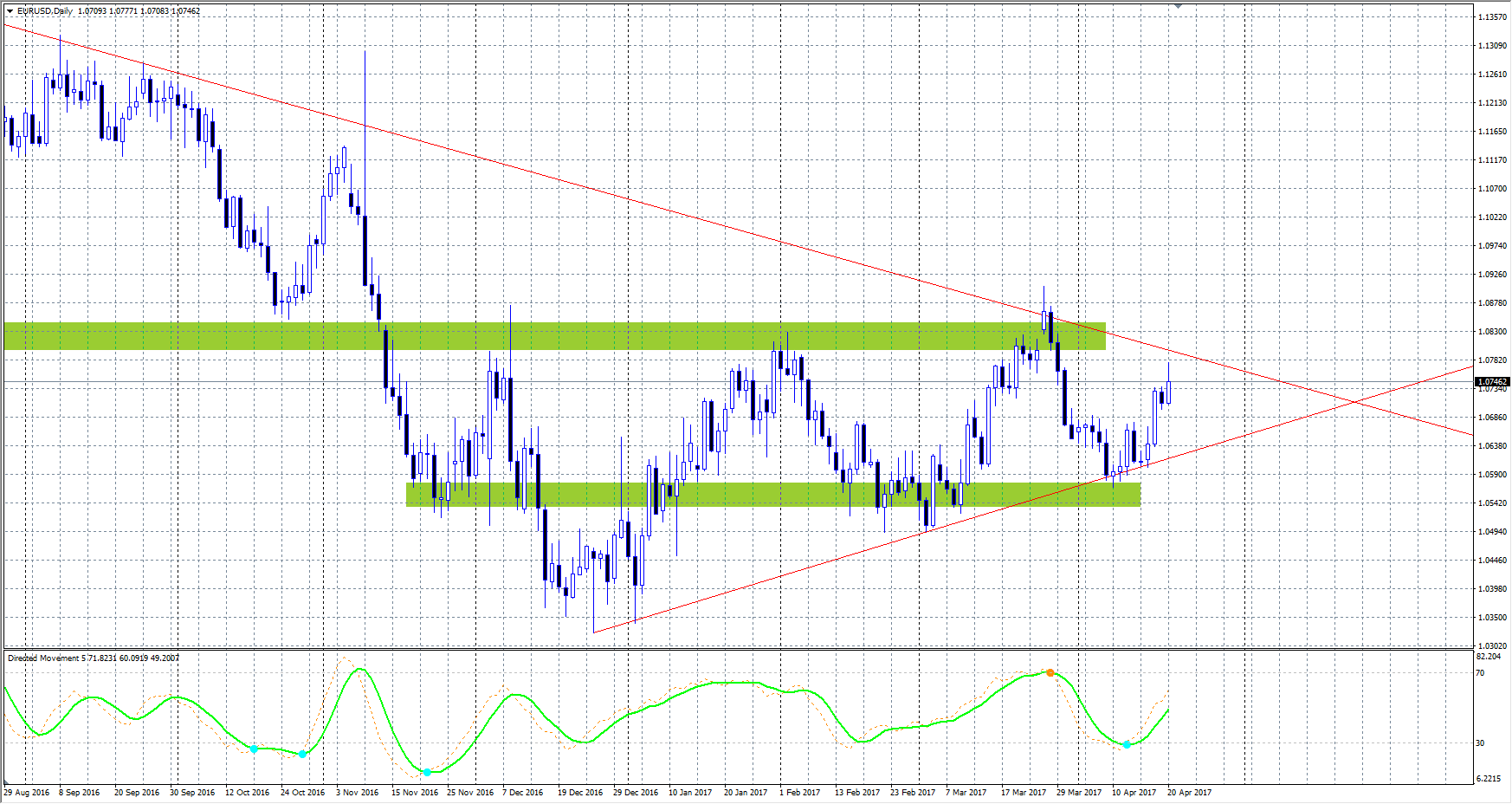Click the orange dot on the Directed Movement peak
Viewport: 1512px width, 804px height.
pyautogui.click(x=1050, y=673)
